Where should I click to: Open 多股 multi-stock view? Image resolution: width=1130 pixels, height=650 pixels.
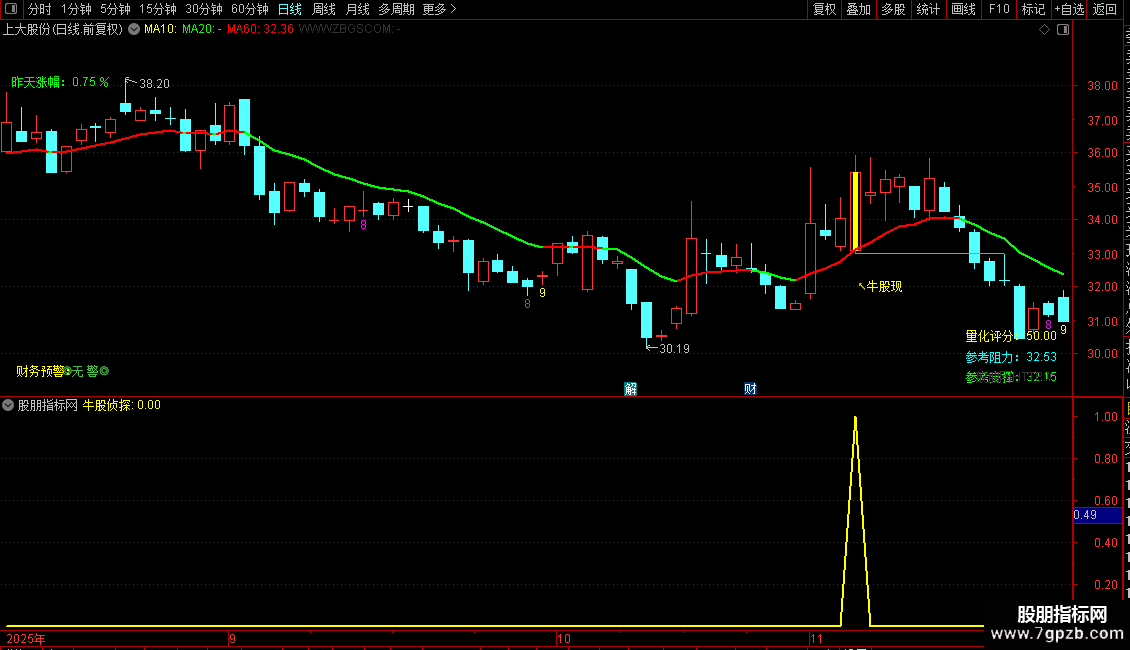893,9
